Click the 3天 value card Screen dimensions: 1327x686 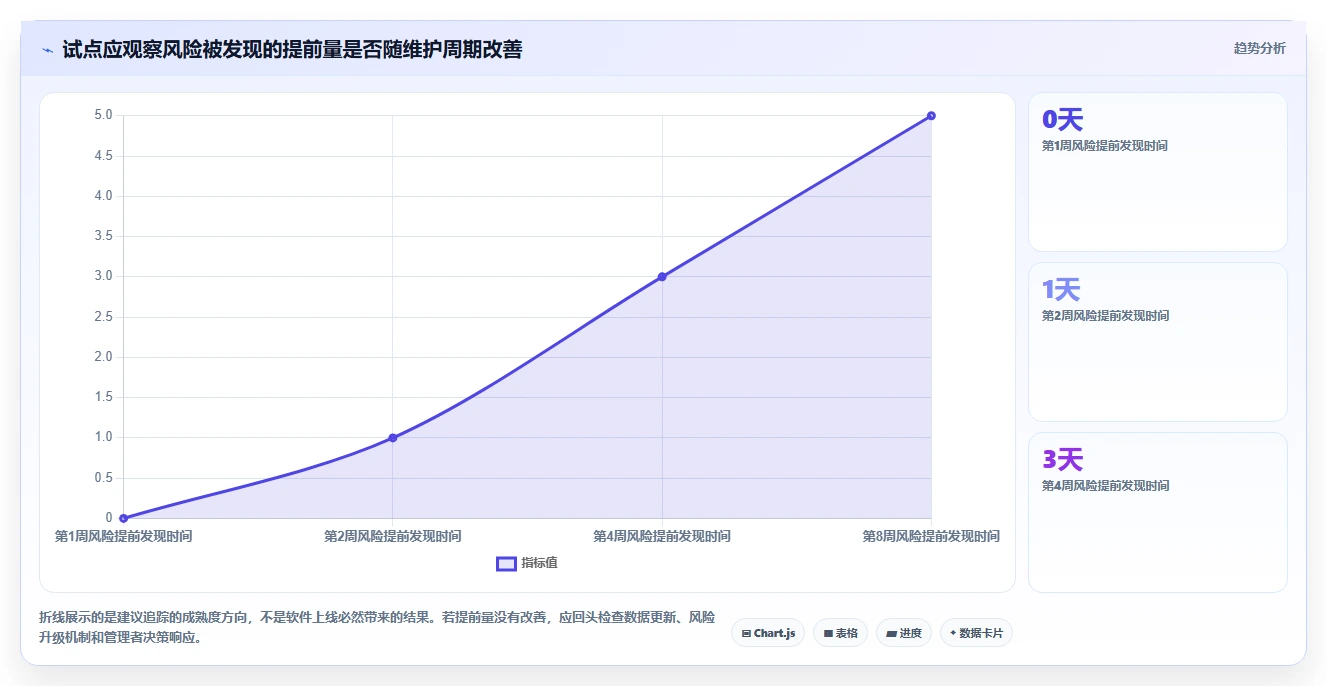pyautogui.click(x=1158, y=512)
